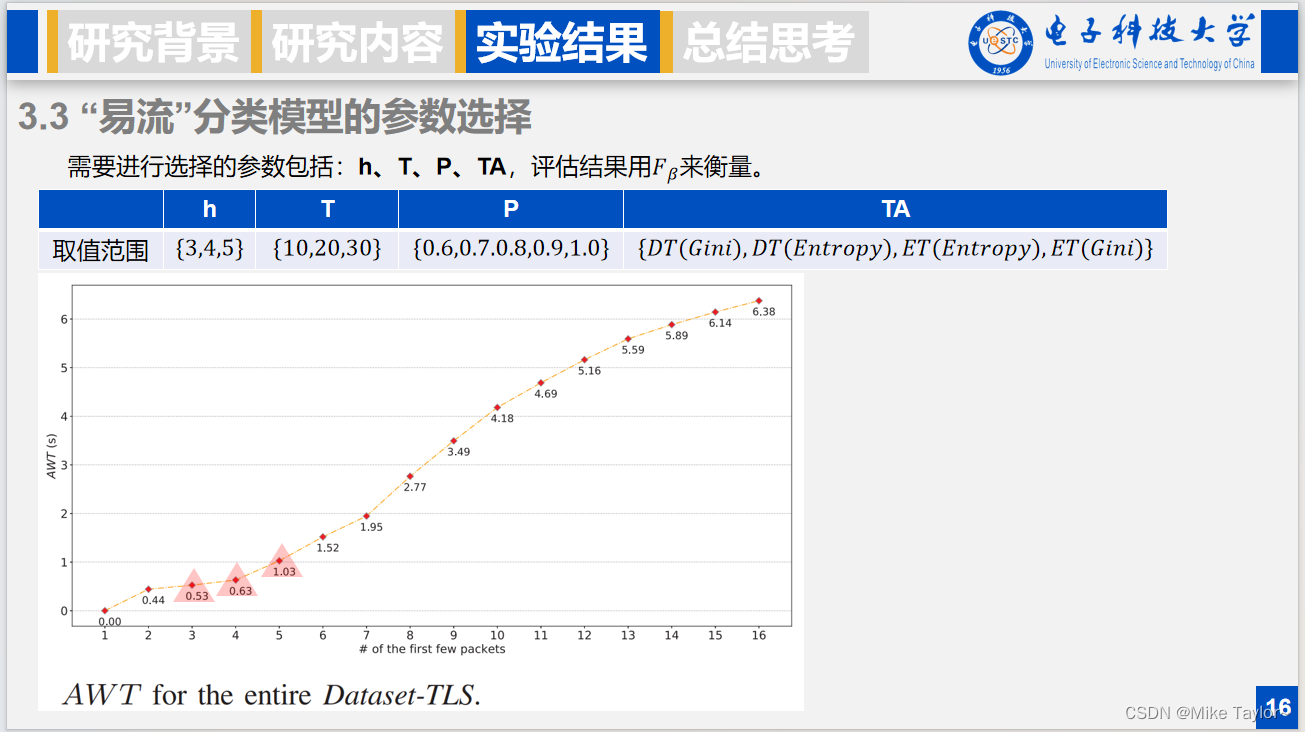The height and width of the screenshot is (732, 1305).
Task: Click the highlighted data label 0.63
Action: click(x=240, y=591)
